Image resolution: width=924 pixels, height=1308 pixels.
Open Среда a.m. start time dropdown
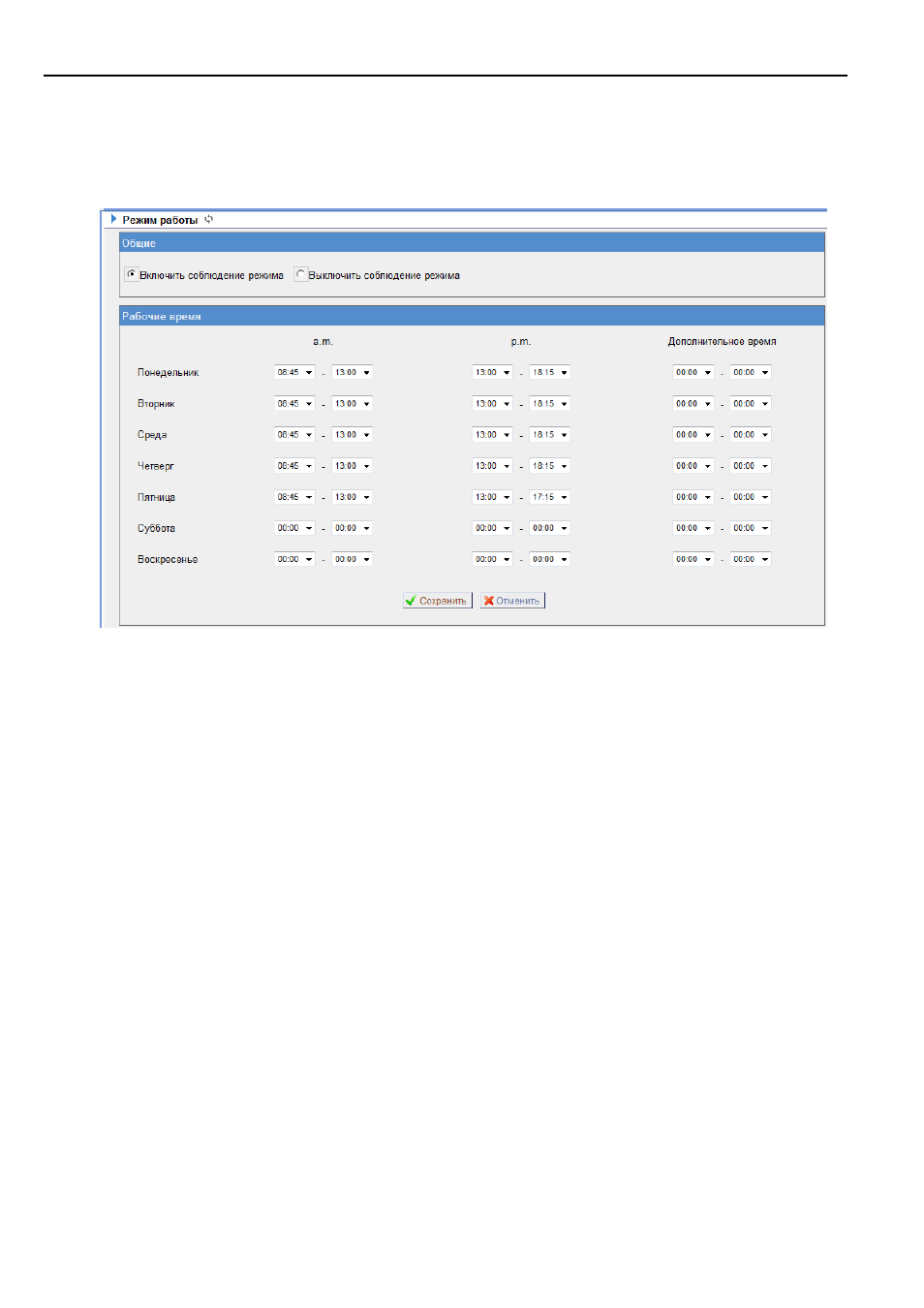294,435
